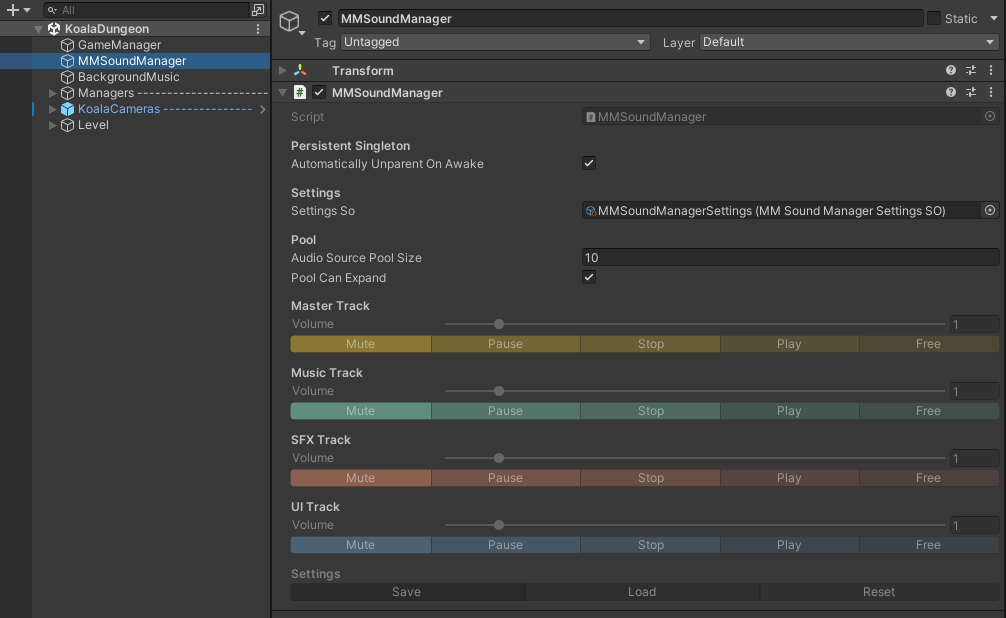This screenshot has width=1006, height=618.
Task: Click the GameObject cube icon in Inspector header
Action: pos(290,21)
